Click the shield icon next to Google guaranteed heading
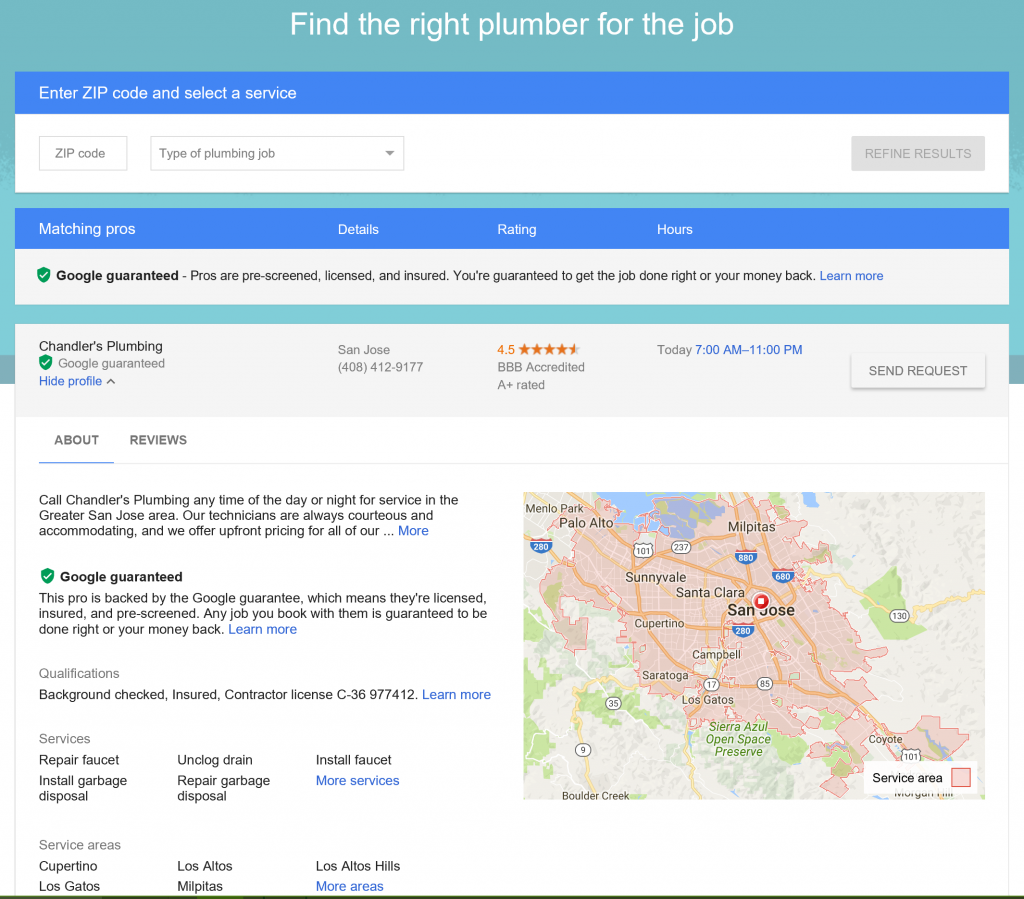Image resolution: width=1024 pixels, height=899 pixels. (46, 577)
